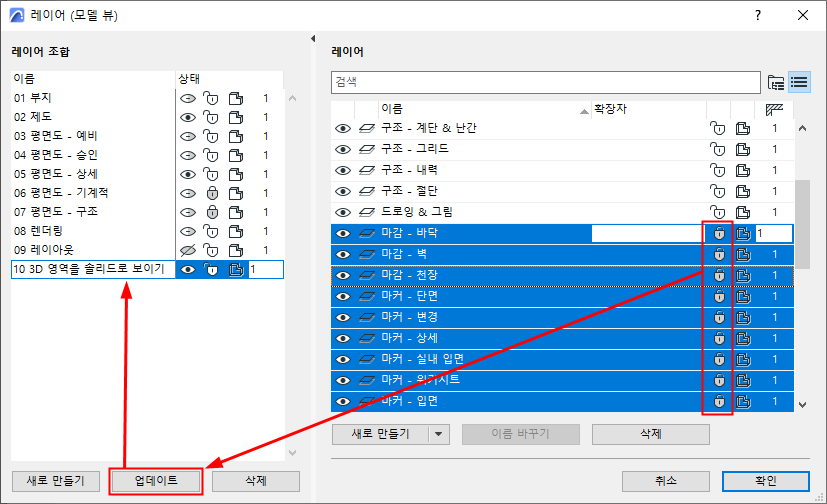Image resolution: width=827 pixels, height=504 pixels.
Task: Toggle lock icon for 구조 - 계단 & 난간
Action: (717, 129)
